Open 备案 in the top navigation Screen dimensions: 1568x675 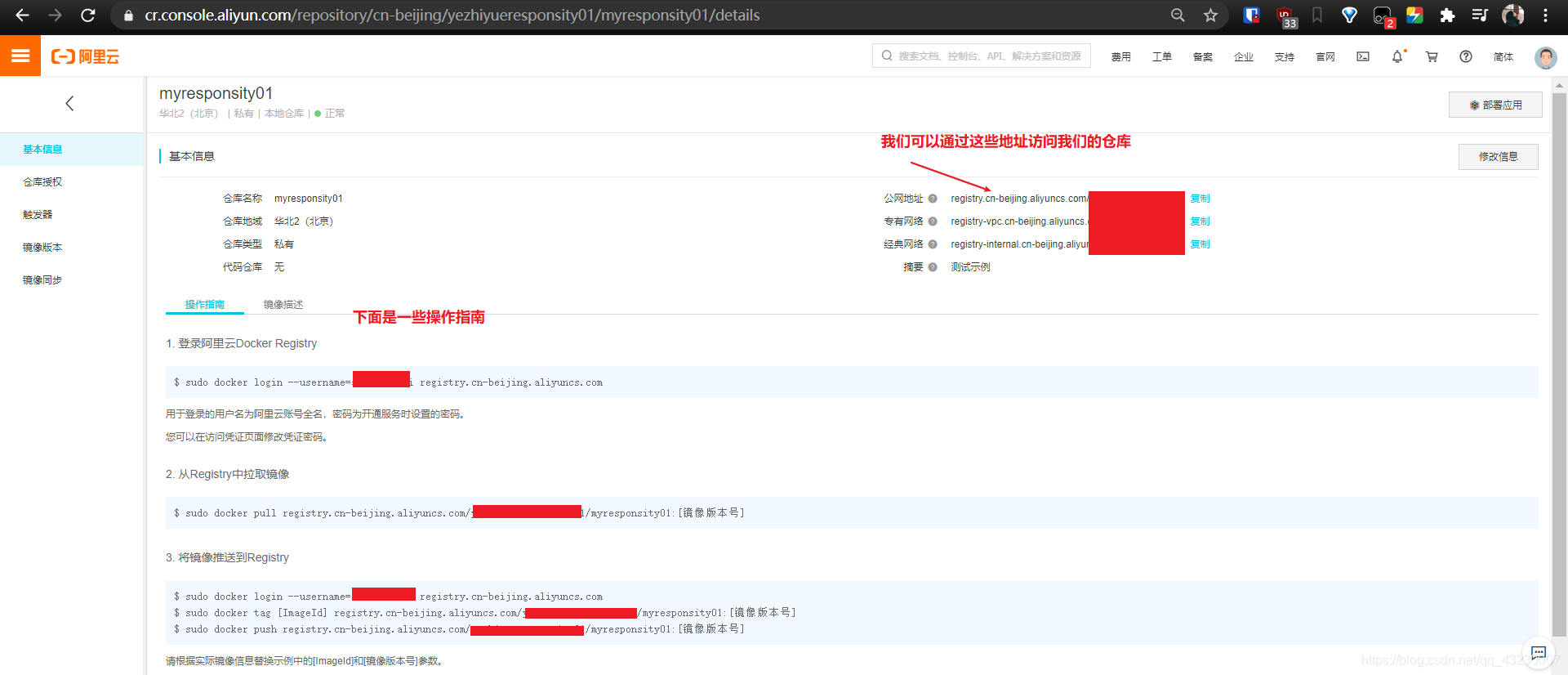(x=1203, y=57)
